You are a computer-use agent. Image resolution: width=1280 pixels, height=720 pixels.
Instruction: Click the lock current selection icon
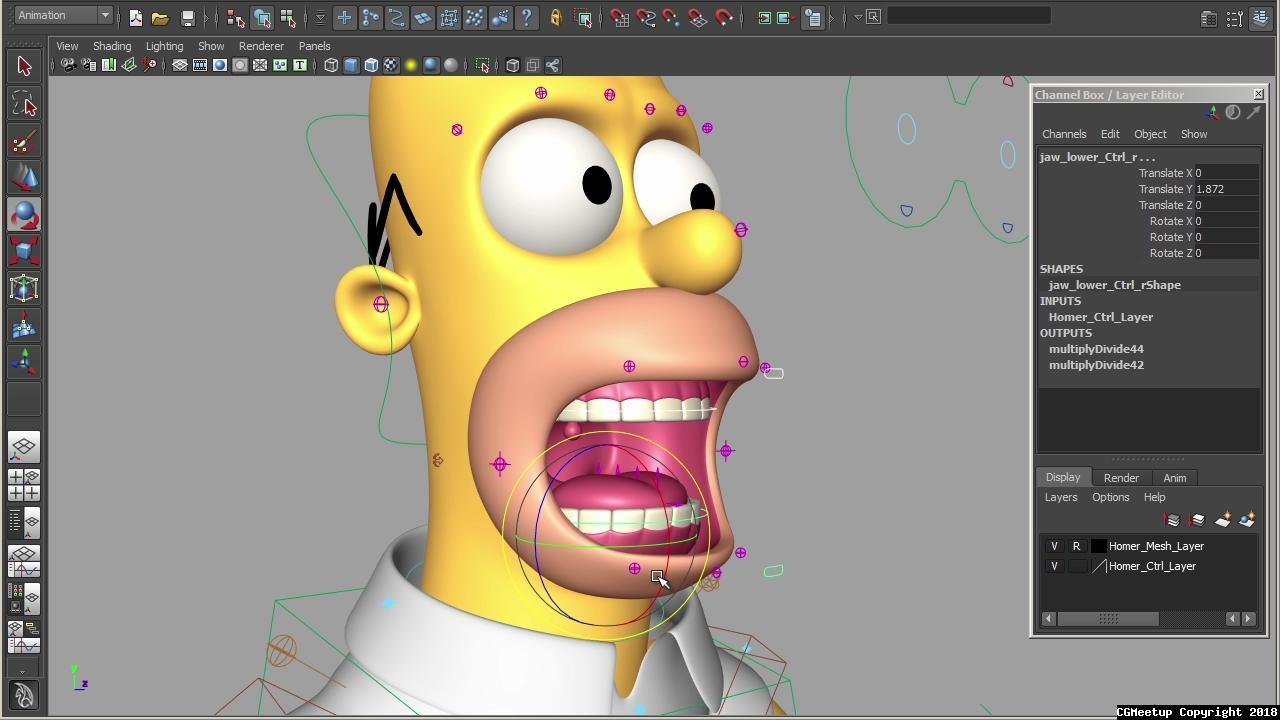tap(556, 18)
